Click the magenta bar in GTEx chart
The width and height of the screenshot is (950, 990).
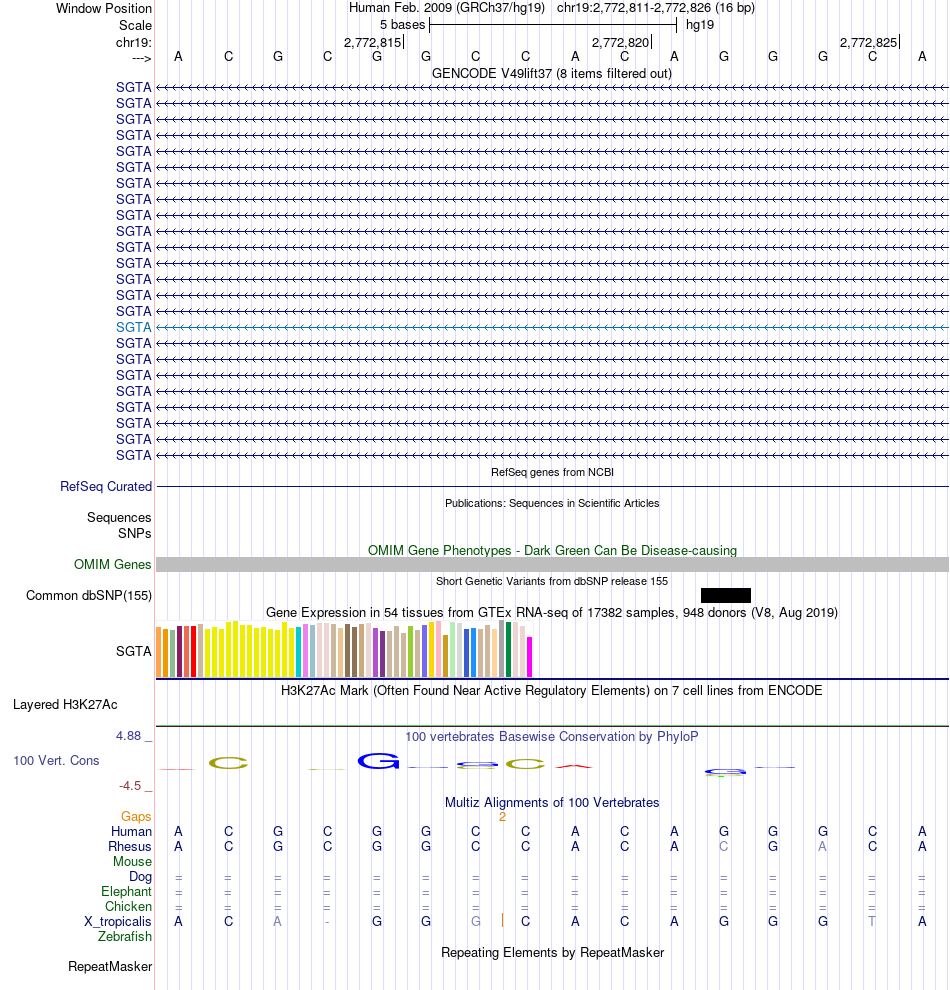(x=530, y=657)
